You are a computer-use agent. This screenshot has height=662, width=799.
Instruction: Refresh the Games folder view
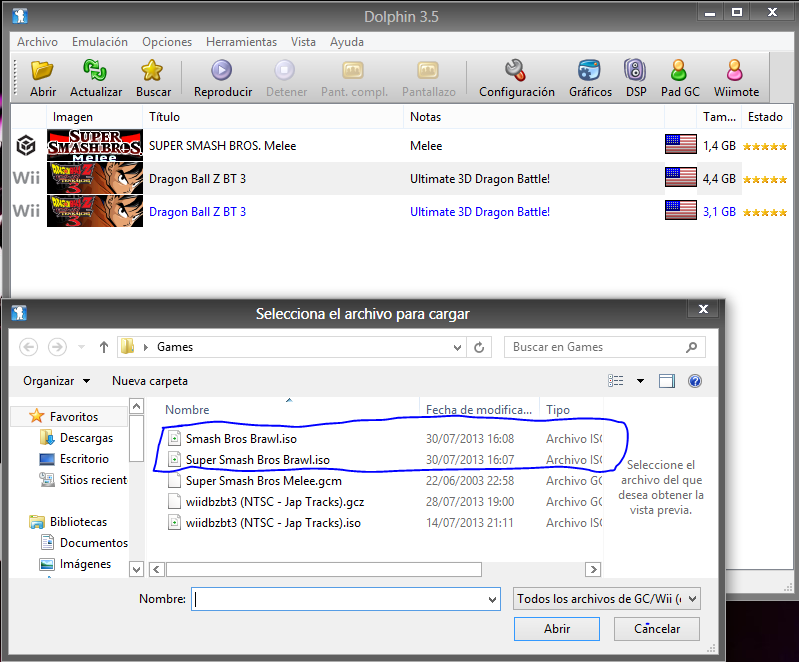click(479, 348)
